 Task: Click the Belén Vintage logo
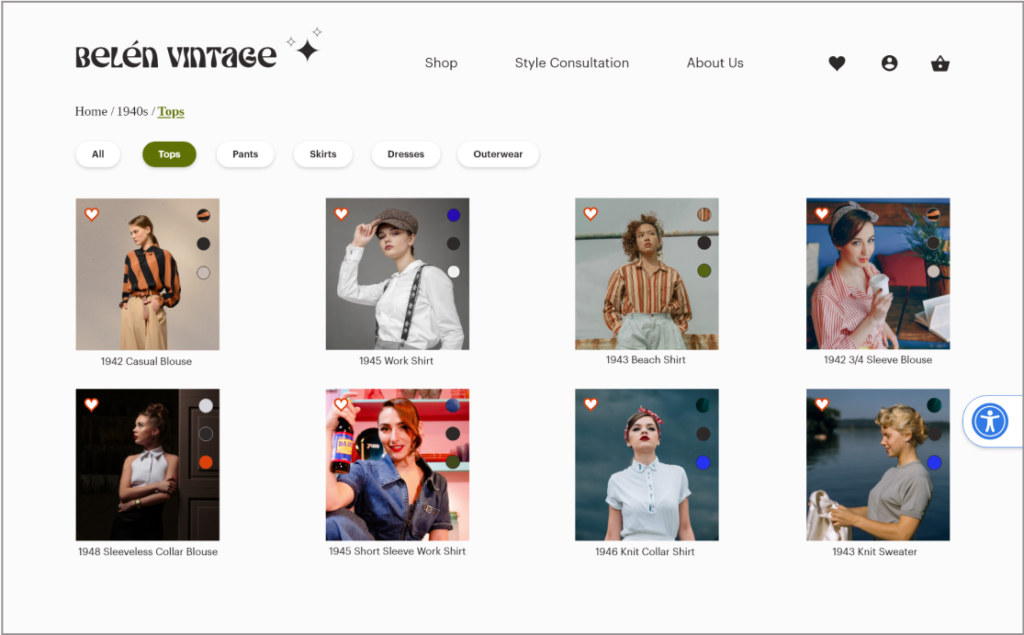(x=176, y=57)
